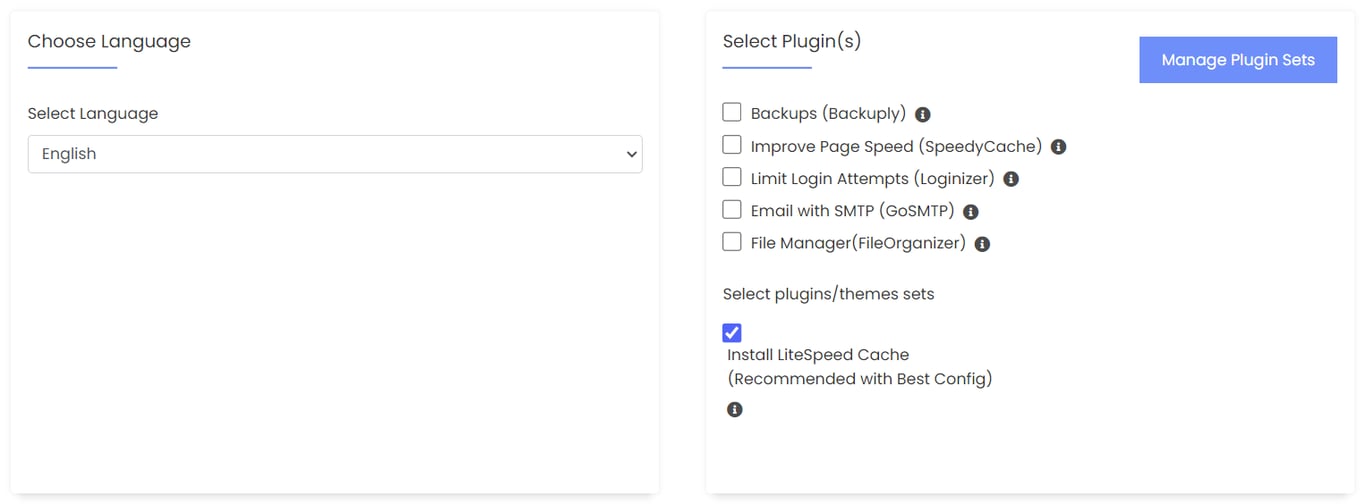The image size is (1366, 504).
Task: Click the 'Choose Language' section heading
Action: (109, 41)
